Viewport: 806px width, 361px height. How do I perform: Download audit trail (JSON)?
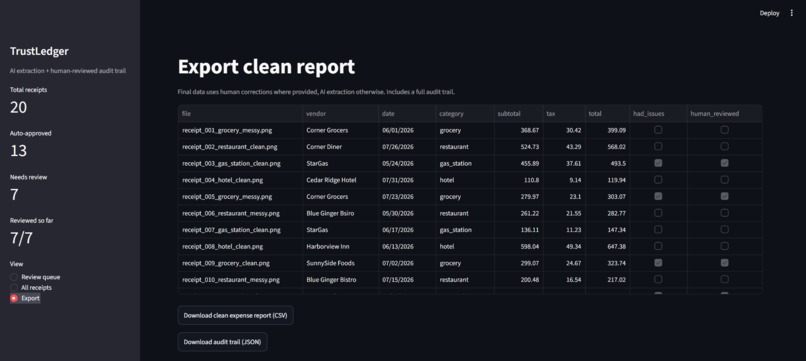[x=223, y=341]
